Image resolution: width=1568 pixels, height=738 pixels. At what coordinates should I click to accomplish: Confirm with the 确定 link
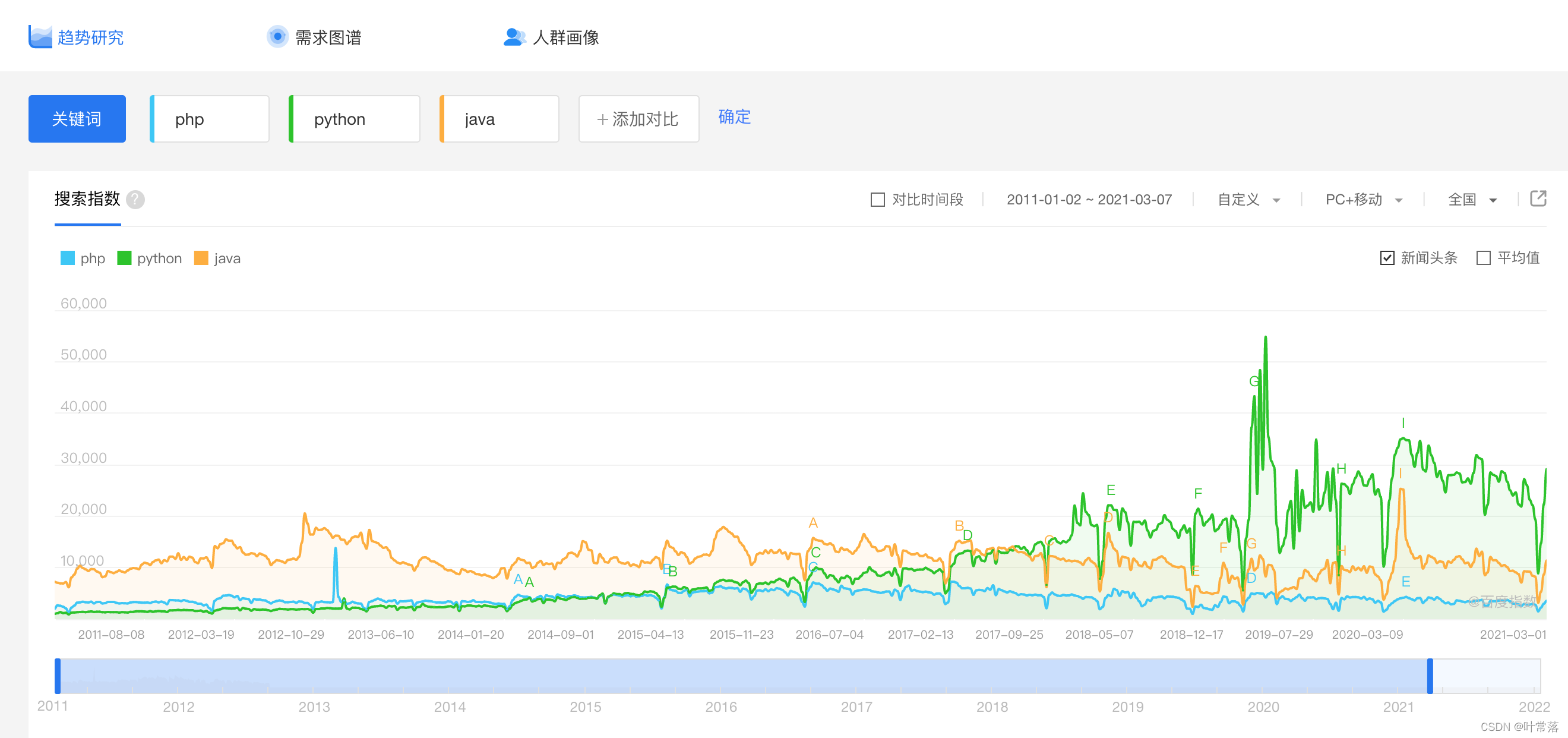[x=734, y=117]
